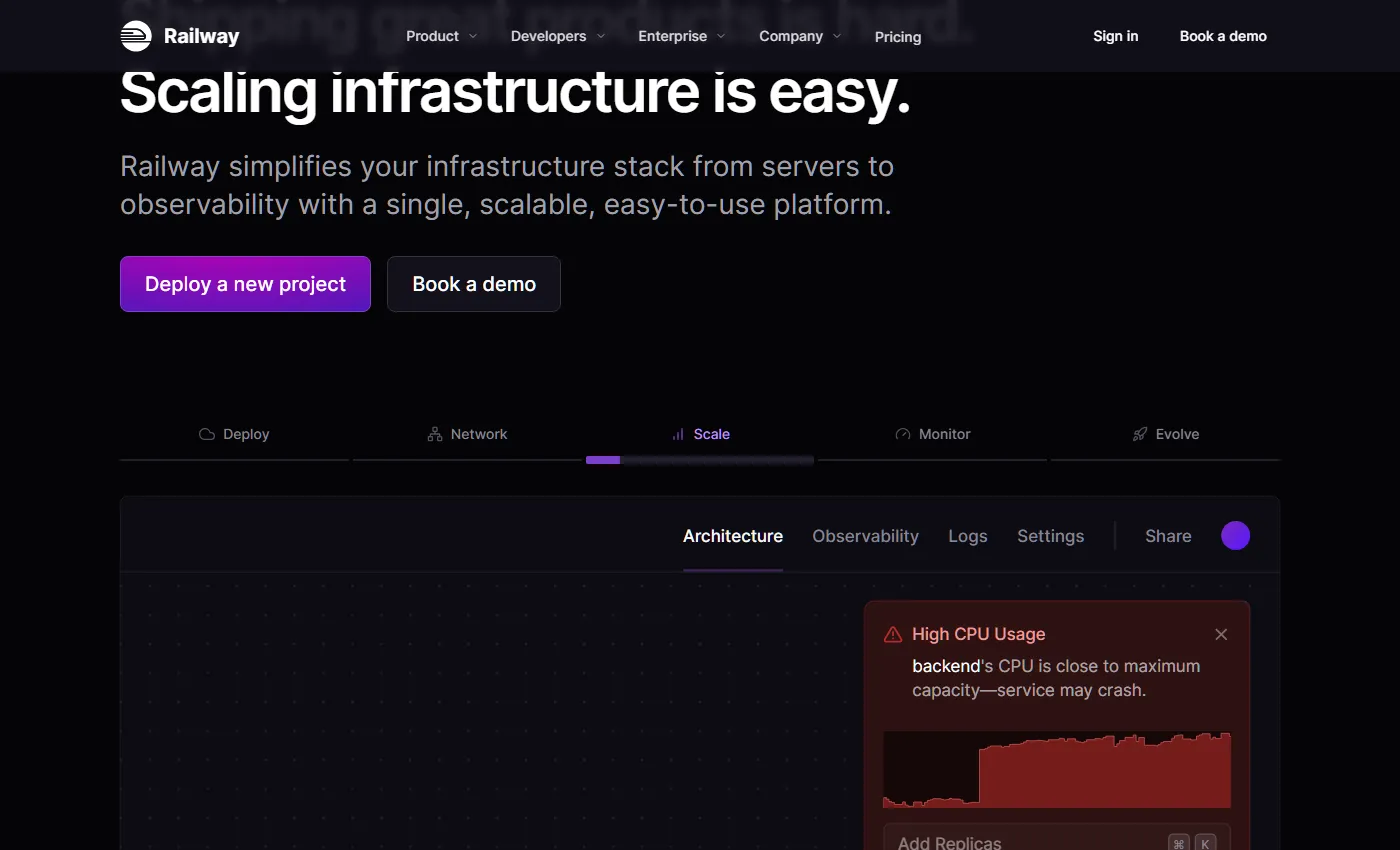Open the Logs tab
This screenshot has height=850, width=1400.
point(967,536)
